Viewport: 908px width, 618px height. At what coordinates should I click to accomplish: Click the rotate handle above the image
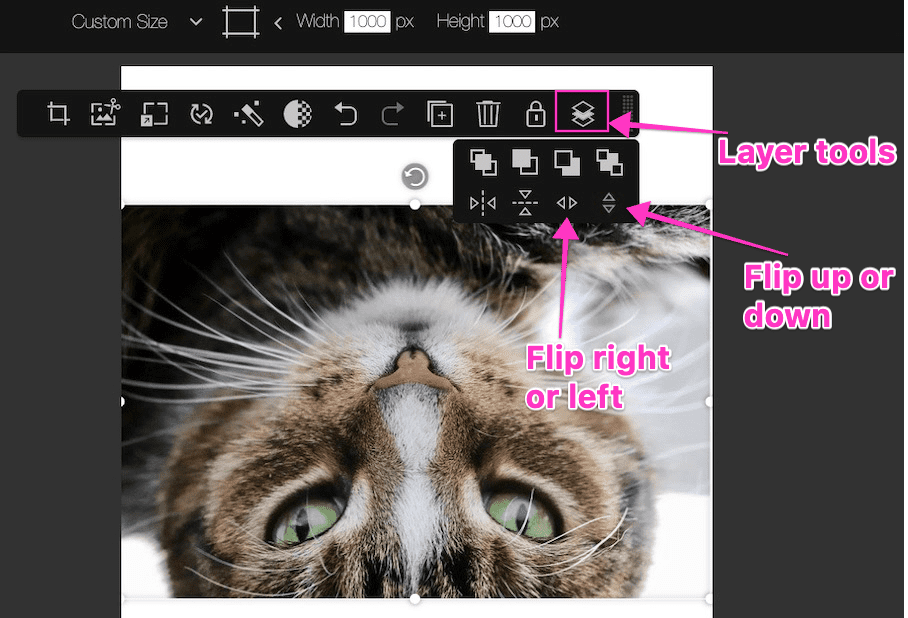pyautogui.click(x=414, y=178)
